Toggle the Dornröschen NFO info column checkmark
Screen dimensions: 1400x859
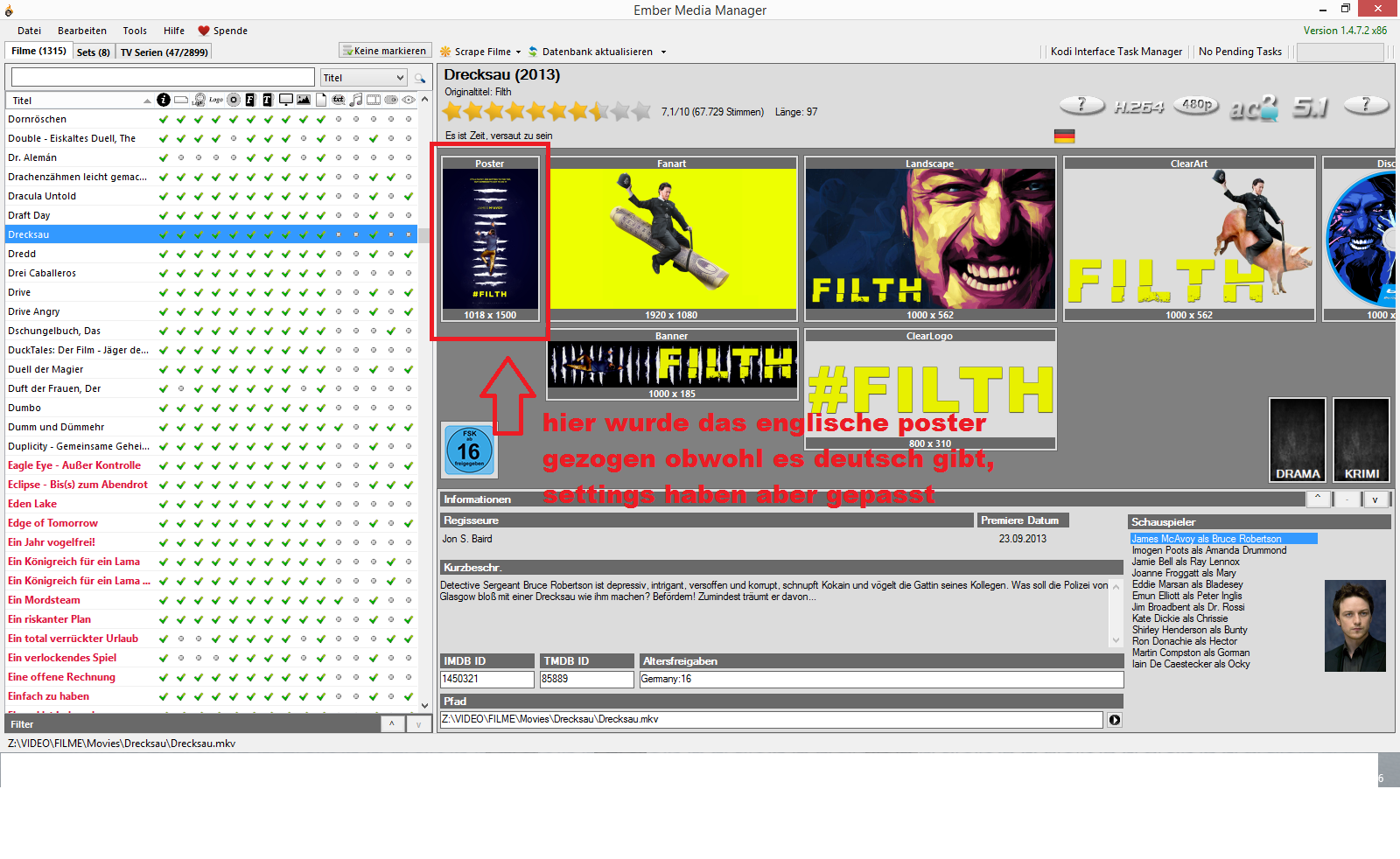pyautogui.click(x=164, y=119)
